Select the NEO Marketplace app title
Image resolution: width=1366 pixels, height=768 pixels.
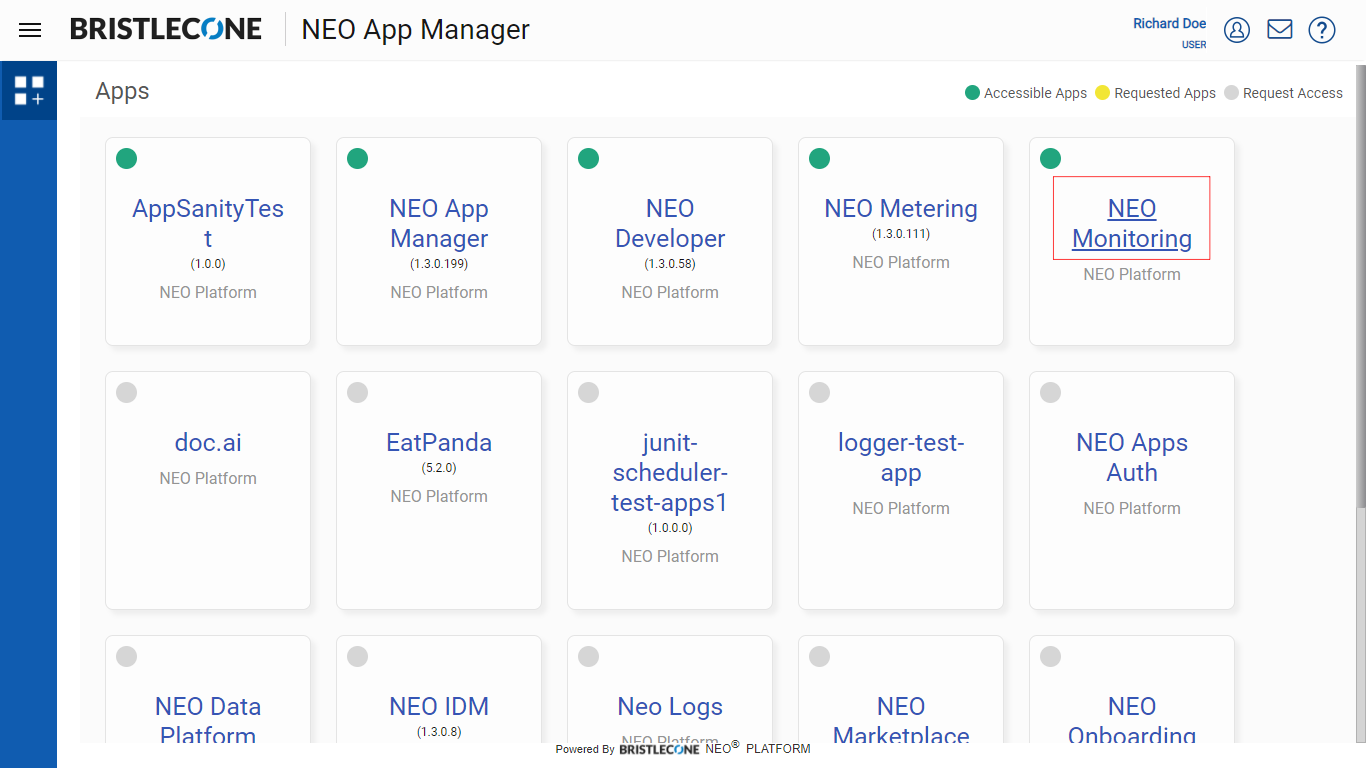coord(901,721)
